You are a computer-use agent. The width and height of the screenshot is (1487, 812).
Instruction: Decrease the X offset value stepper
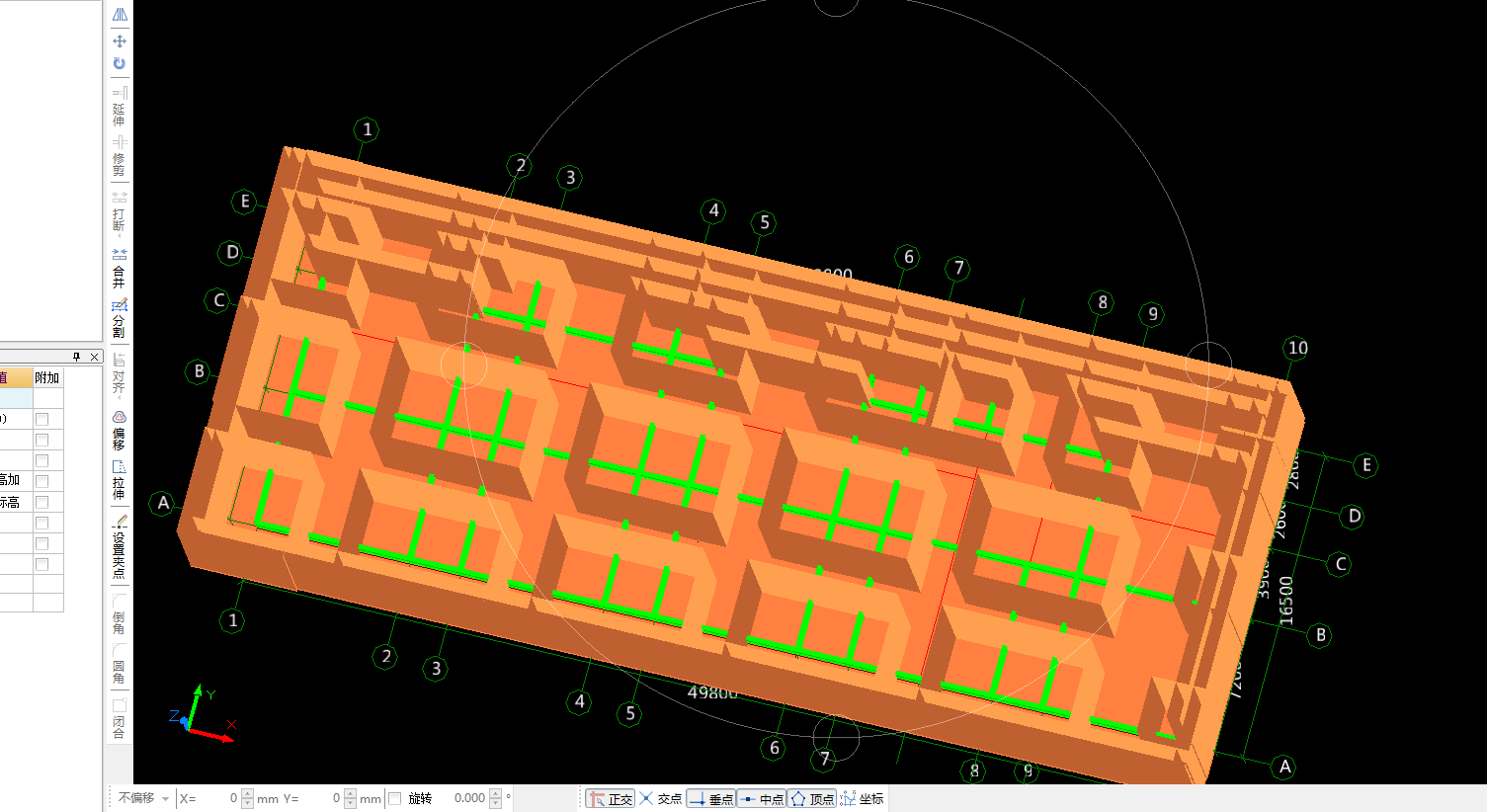[x=247, y=803]
